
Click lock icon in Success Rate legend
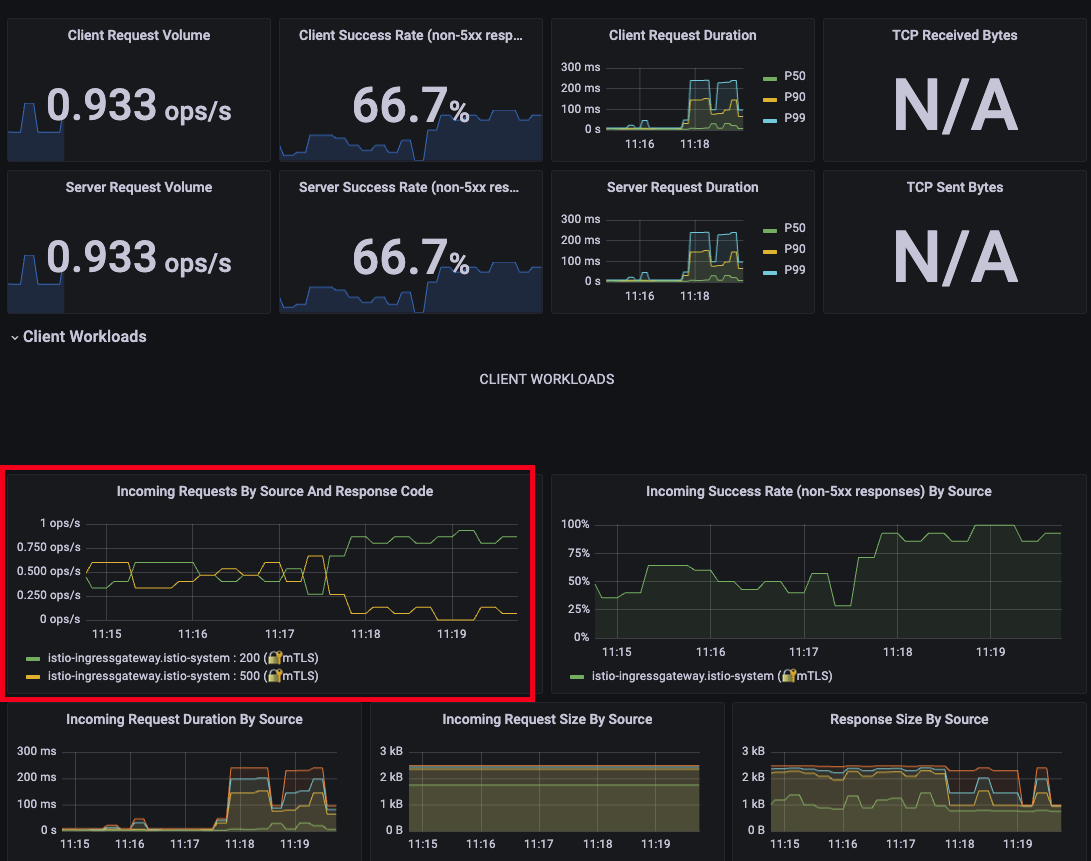[788, 676]
